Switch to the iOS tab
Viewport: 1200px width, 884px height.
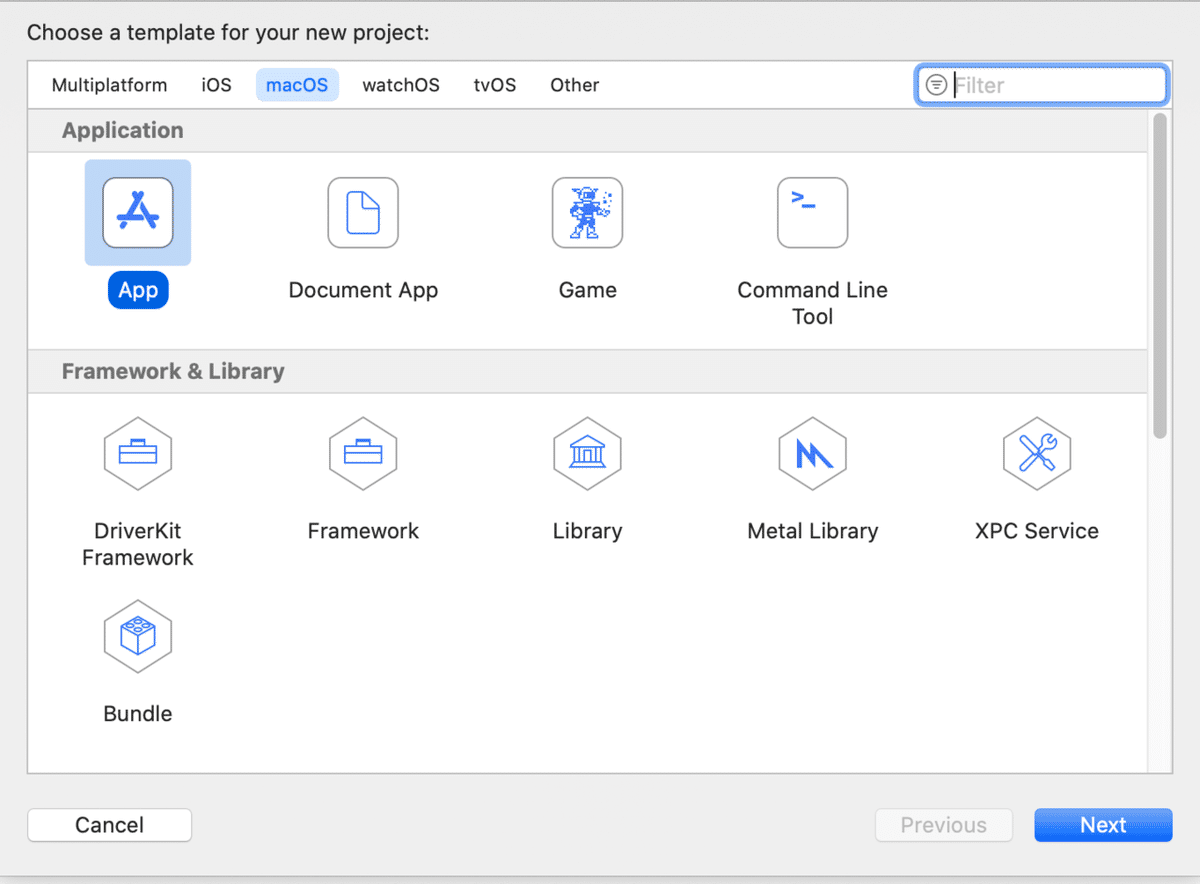click(x=216, y=85)
